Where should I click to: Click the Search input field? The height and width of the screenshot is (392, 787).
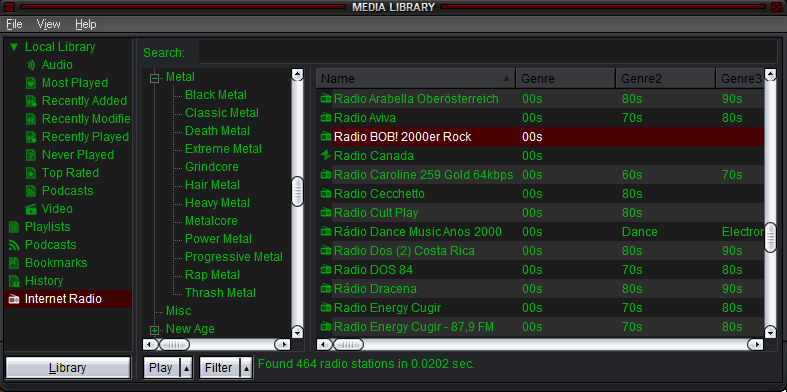coord(487,52)
